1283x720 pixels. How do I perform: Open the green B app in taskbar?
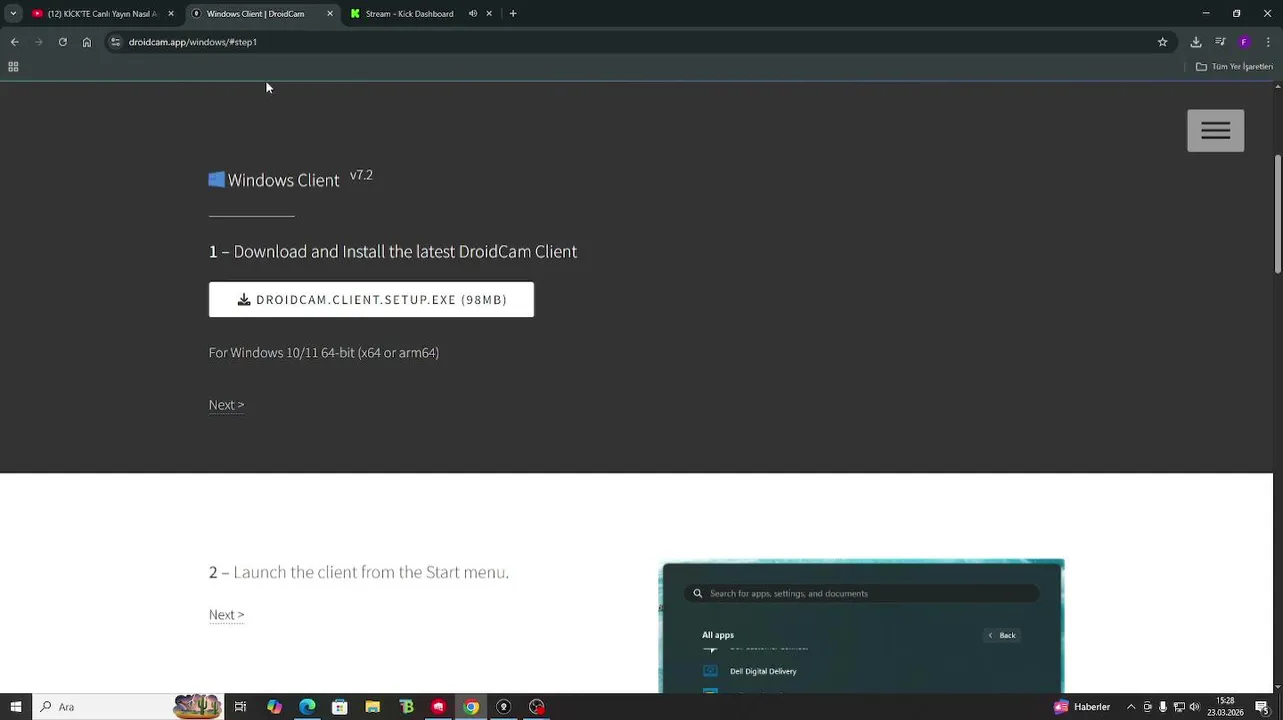(x=406, y=707)
